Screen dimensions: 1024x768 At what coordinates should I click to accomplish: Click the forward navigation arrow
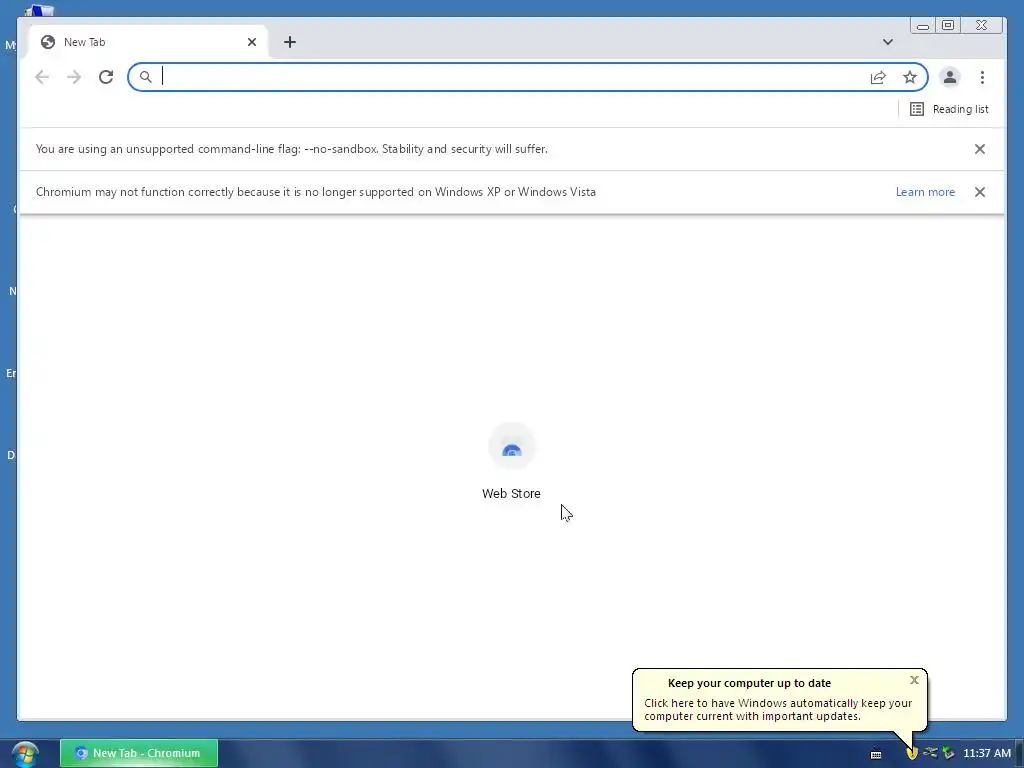[x=74, y=77]
